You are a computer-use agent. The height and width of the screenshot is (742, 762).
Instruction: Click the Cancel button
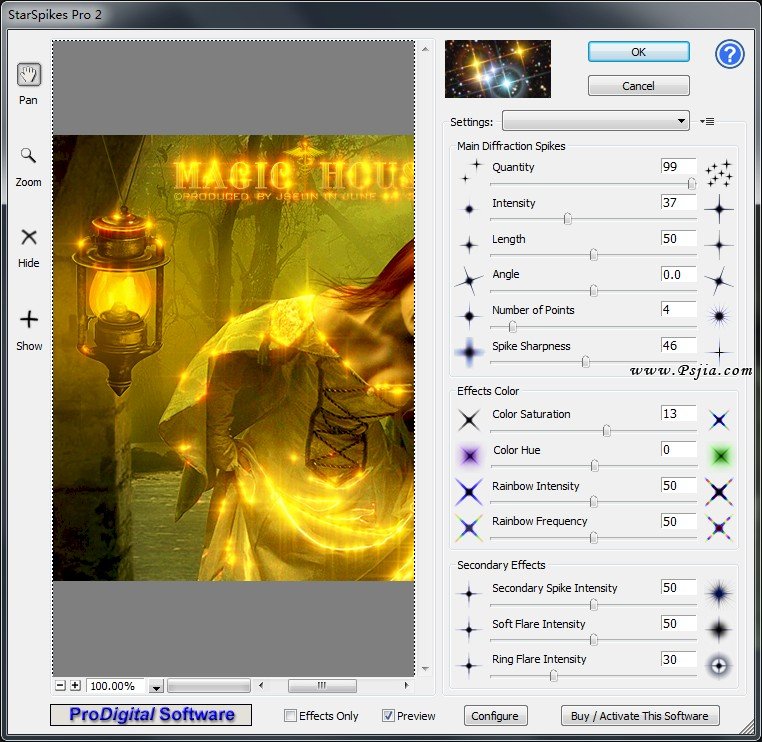(x=639, y=86)
